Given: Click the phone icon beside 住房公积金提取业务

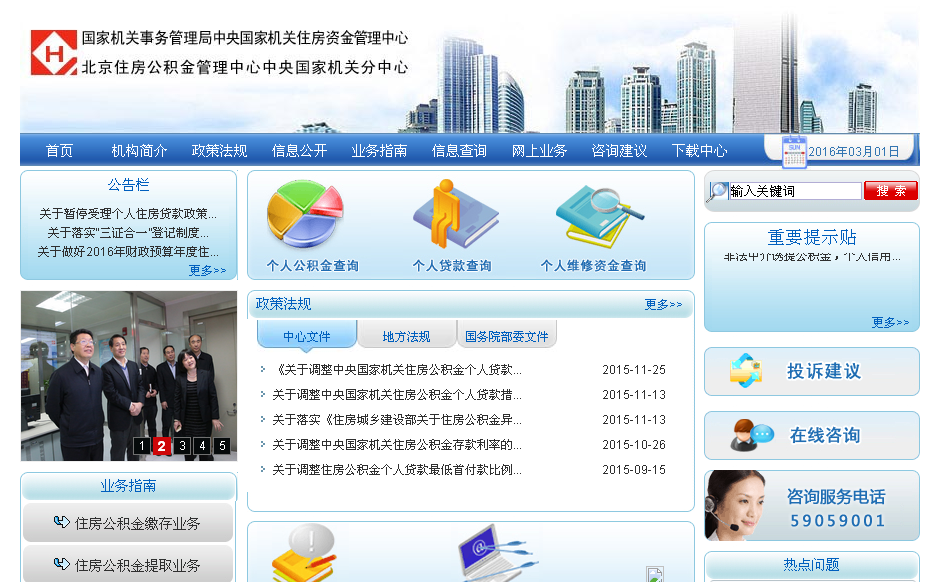Looking at the screenshot, I should click(x=61, y=564).
